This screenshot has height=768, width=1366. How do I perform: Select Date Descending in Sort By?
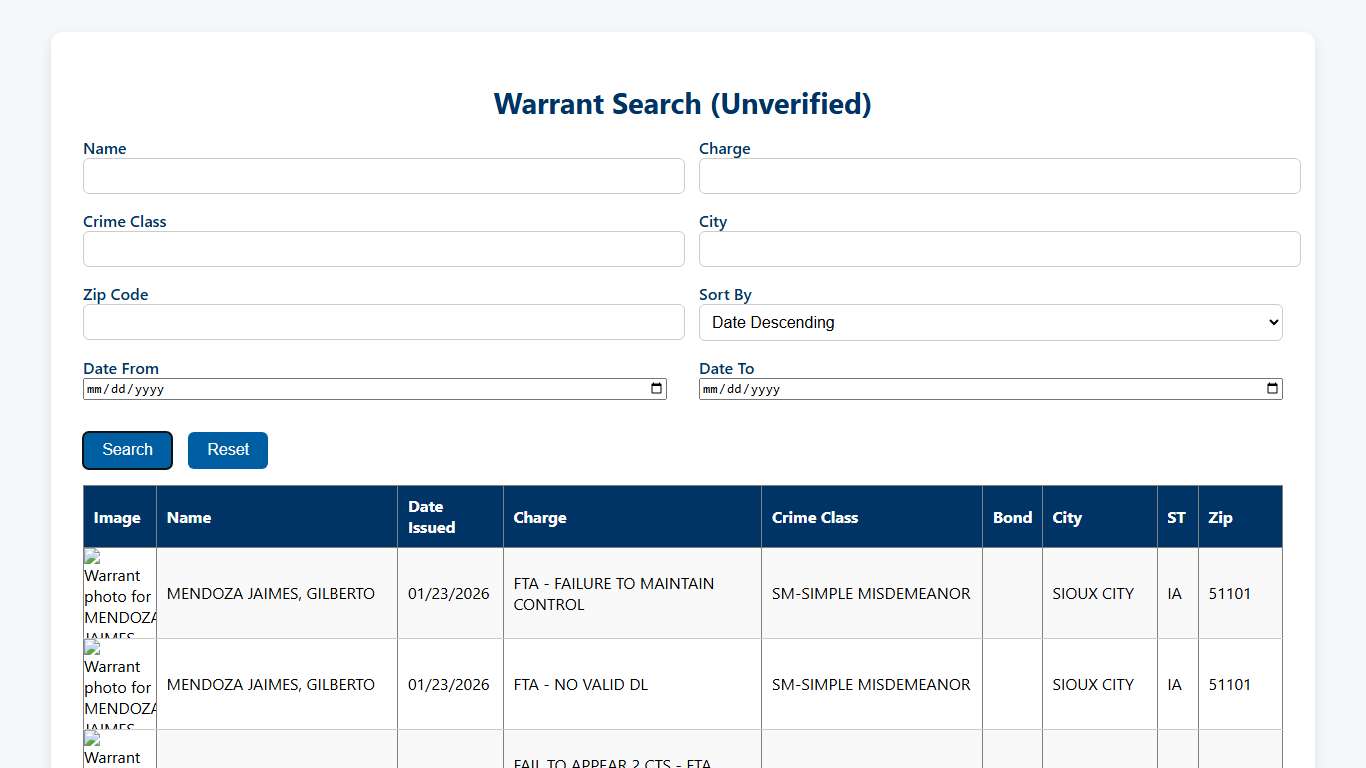point(990,322)
